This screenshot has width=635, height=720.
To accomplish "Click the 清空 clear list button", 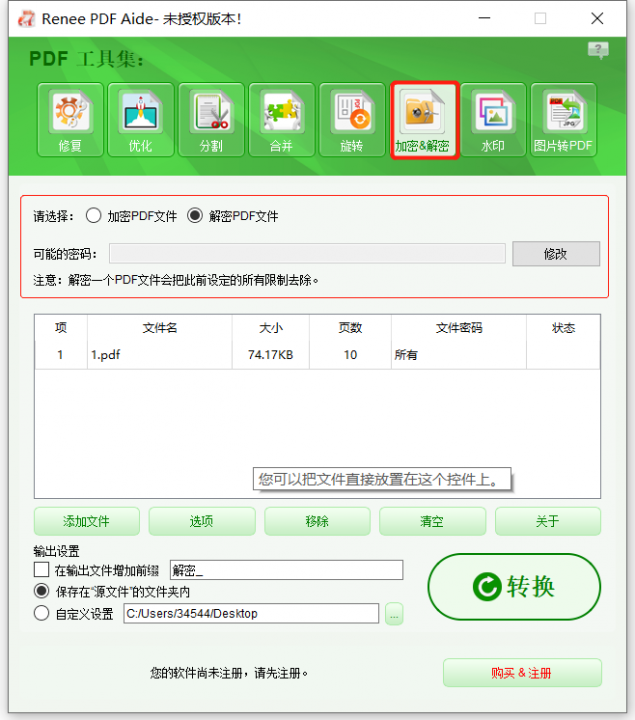I will (x=433, y=521).
